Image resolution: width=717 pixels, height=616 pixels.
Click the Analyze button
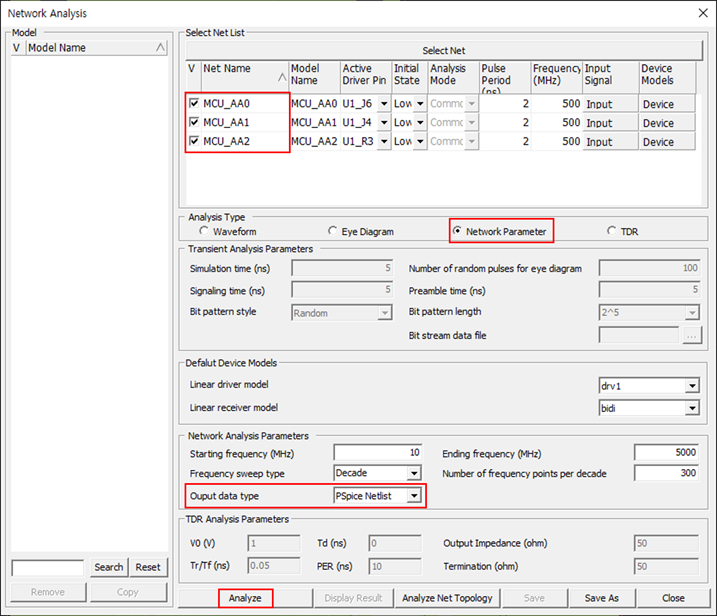pos(245,598)
